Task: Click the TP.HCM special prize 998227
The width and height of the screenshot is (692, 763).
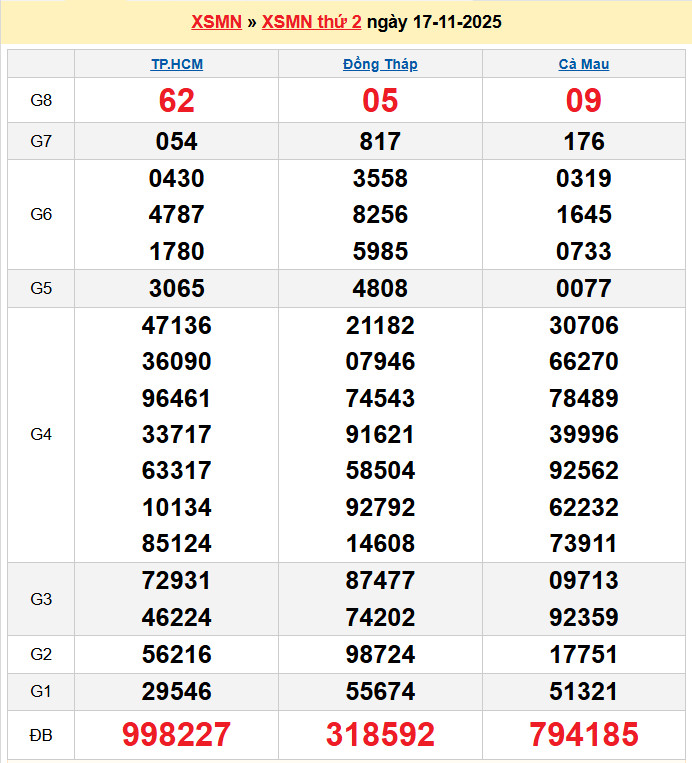Action: (176, 735)
